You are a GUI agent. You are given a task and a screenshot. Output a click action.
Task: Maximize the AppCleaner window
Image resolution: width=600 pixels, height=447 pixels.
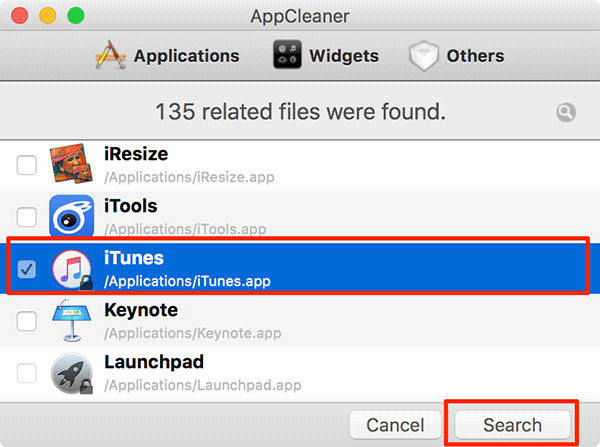click(76, 16)
